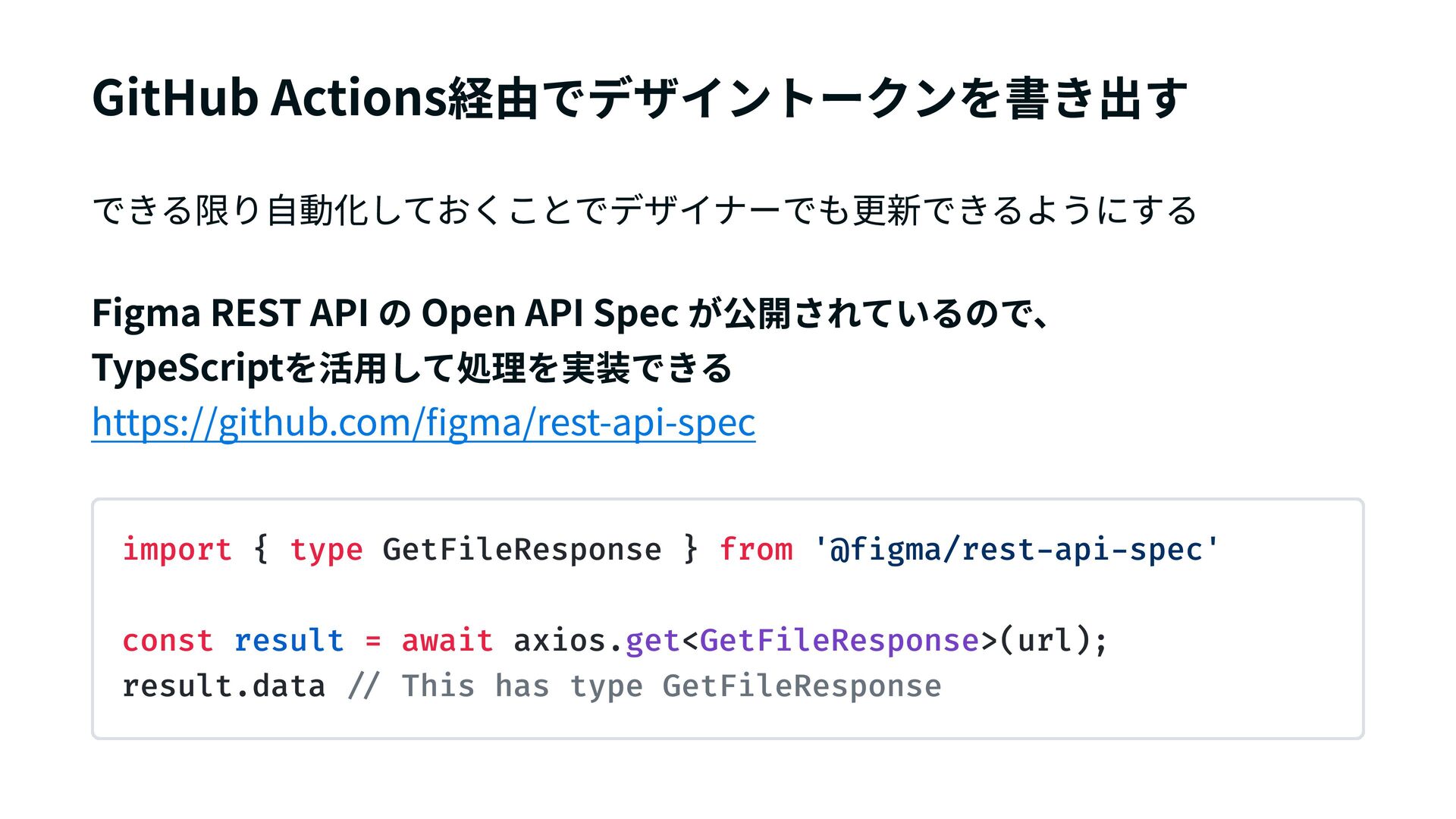Click the bold line starting with TypeScriptを活用
Image resolution: width=1456 pixels, height=819 pixels.
point(411,369)
